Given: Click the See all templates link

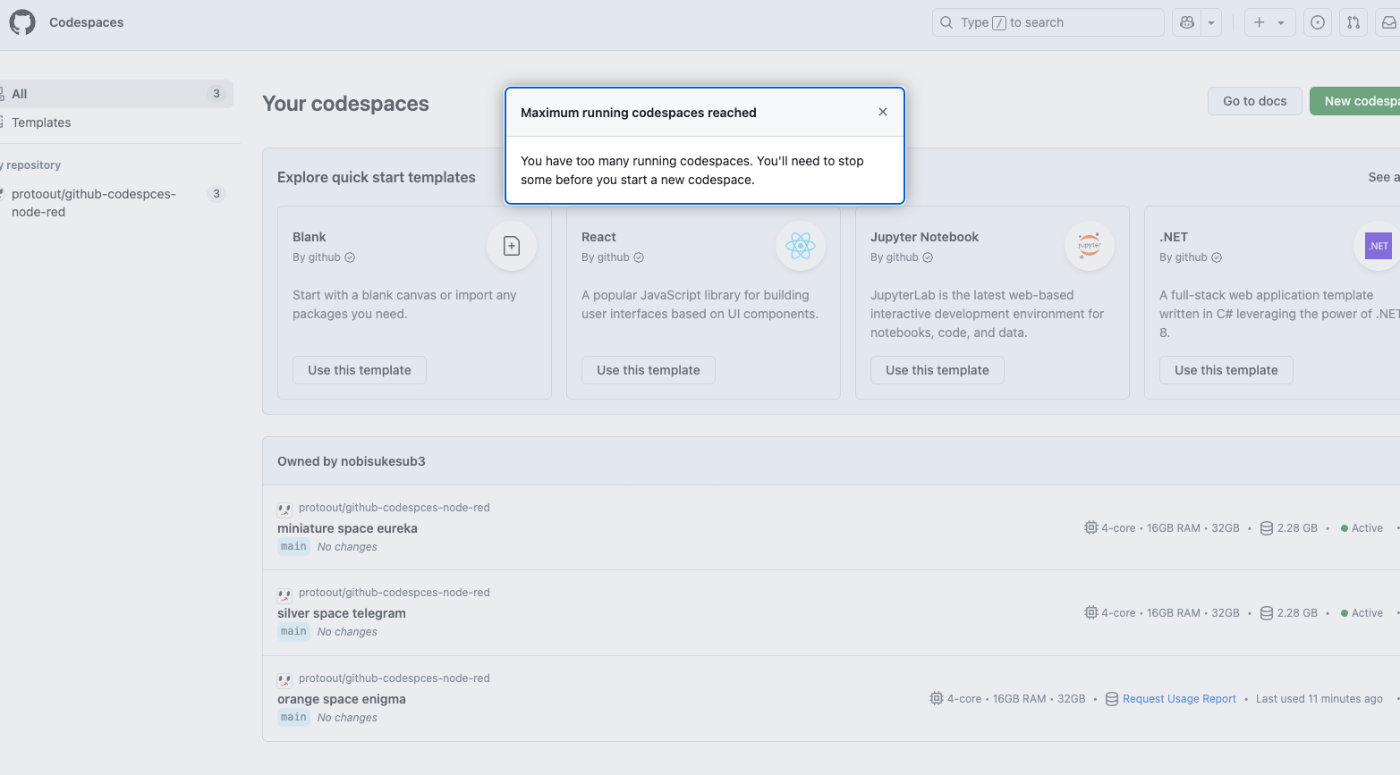Looking at the screenshot, I should pyautogui.click(x=1384, y=177).
